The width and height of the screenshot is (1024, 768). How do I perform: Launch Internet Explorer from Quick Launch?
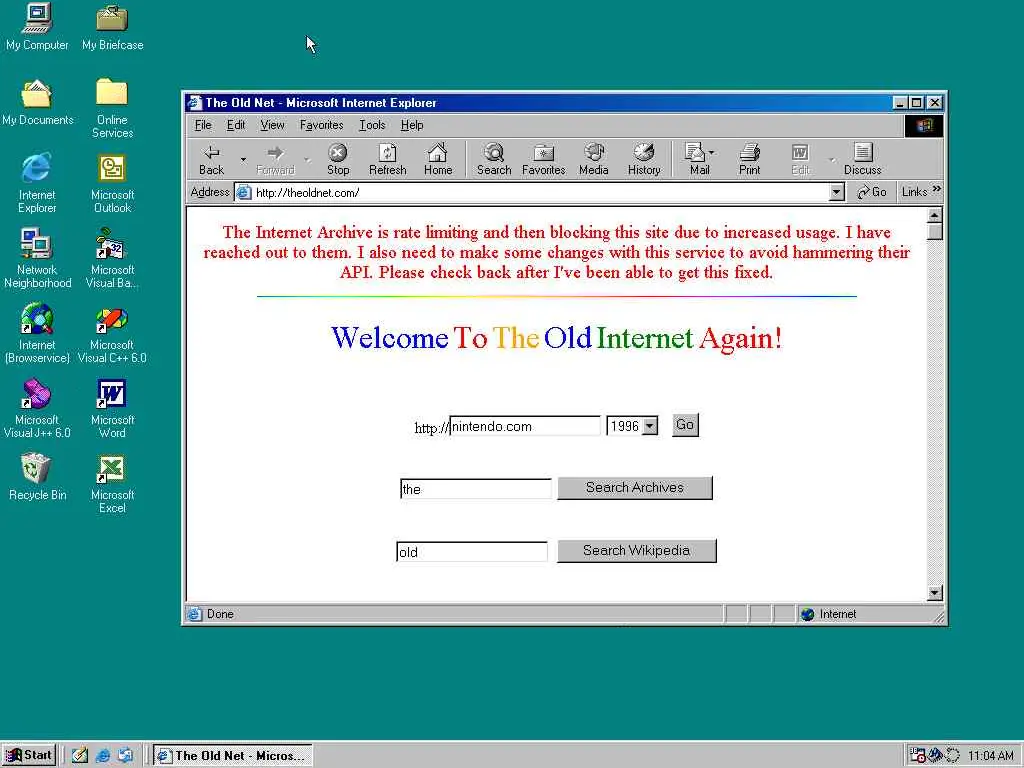pos(103,755)
